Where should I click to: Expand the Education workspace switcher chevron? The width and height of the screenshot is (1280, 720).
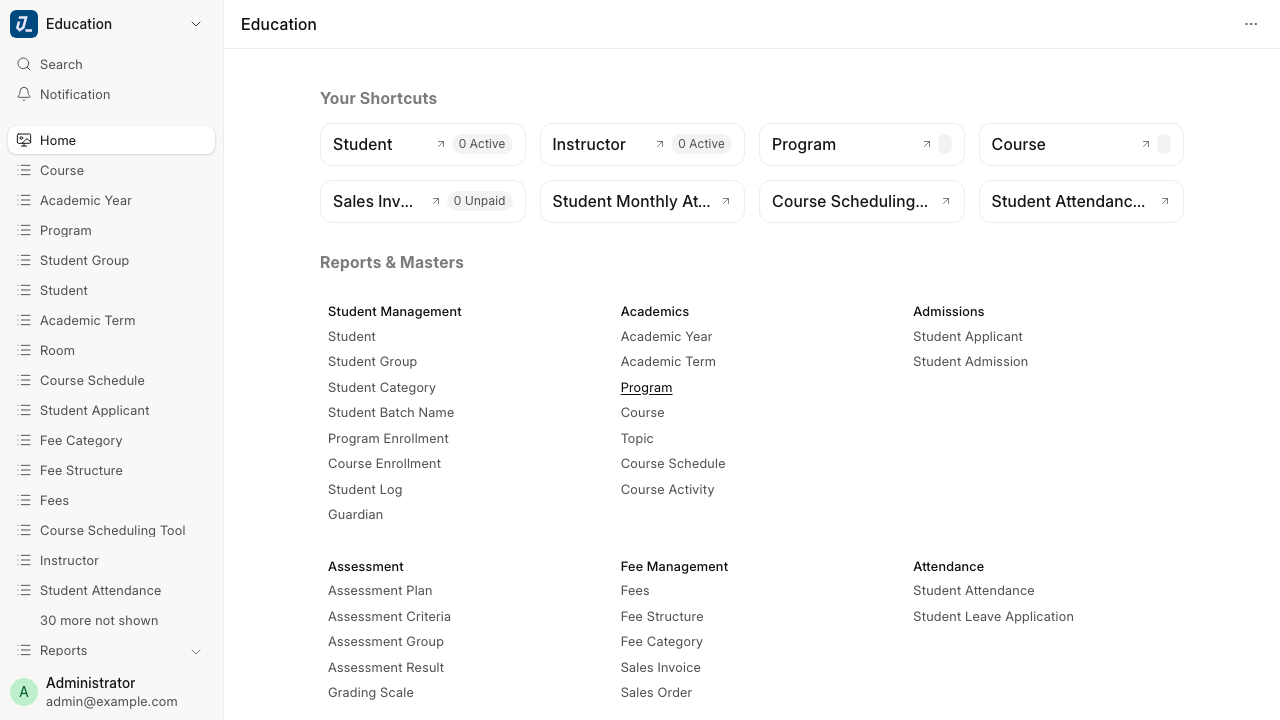pyautogui.click(x=196, y=24)
